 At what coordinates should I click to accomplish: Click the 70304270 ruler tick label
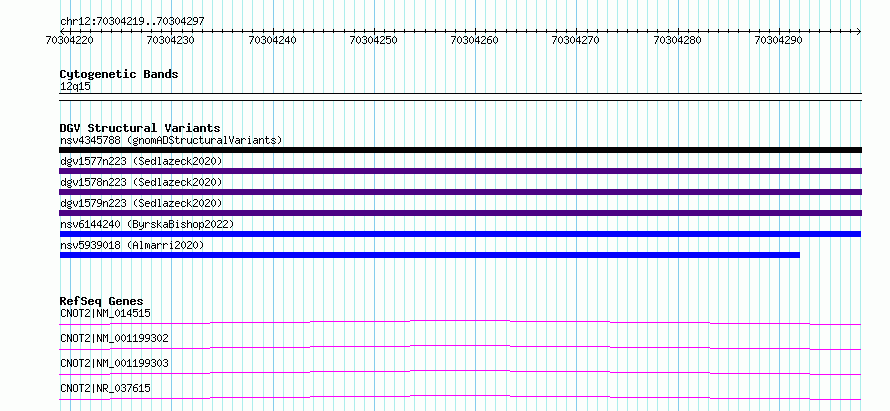tap(576, 40)
